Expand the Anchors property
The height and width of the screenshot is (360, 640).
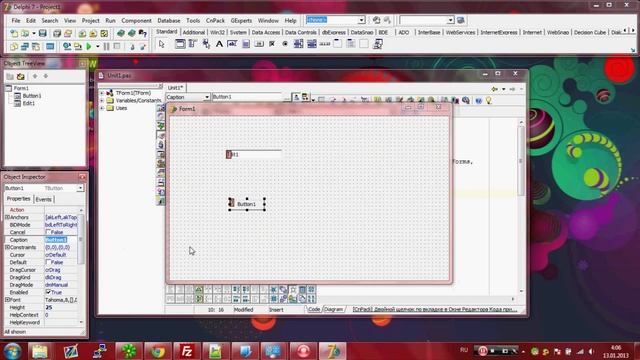(7, 217)
